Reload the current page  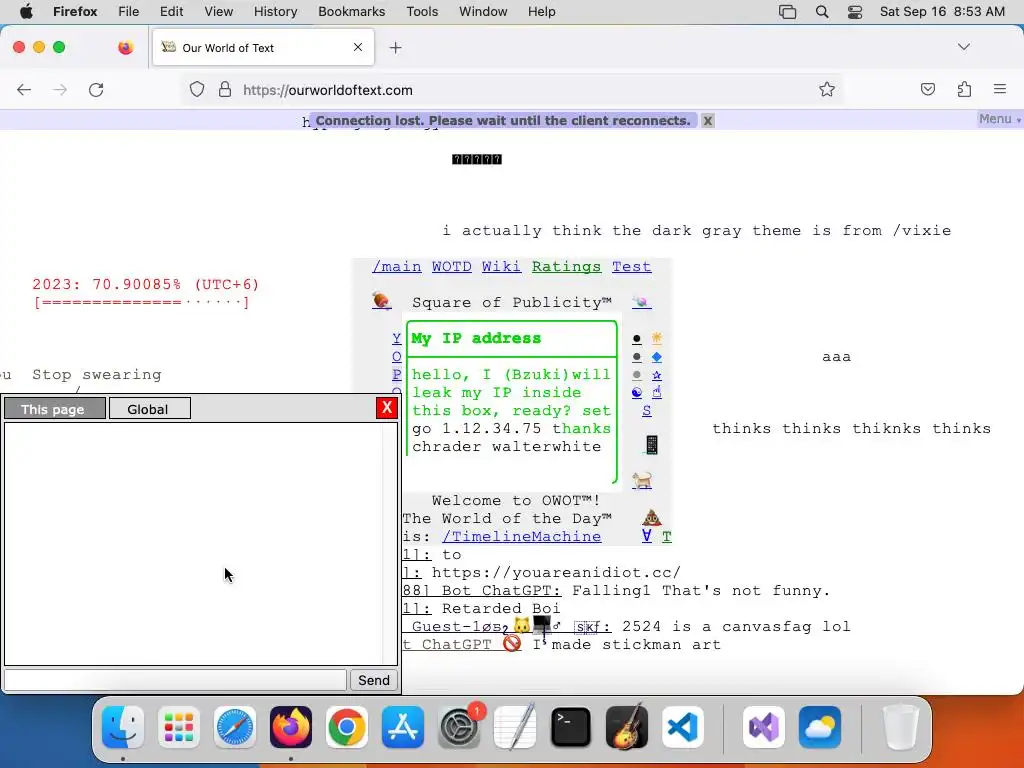click(x=96, y=89)
